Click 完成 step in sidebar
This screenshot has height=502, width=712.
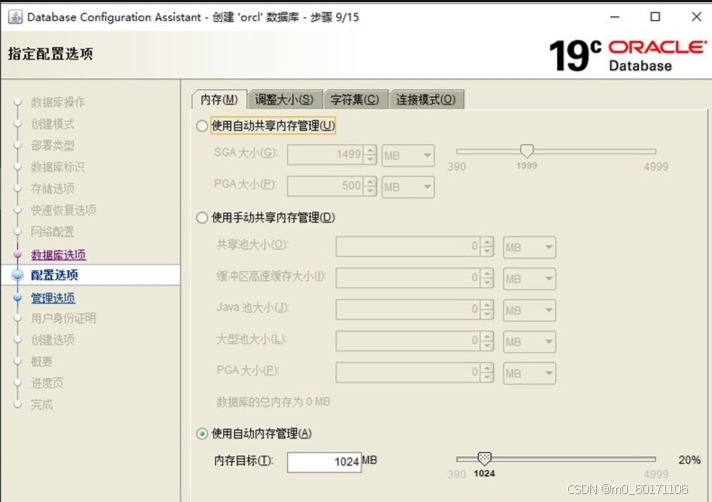click(x=42, y=404)
